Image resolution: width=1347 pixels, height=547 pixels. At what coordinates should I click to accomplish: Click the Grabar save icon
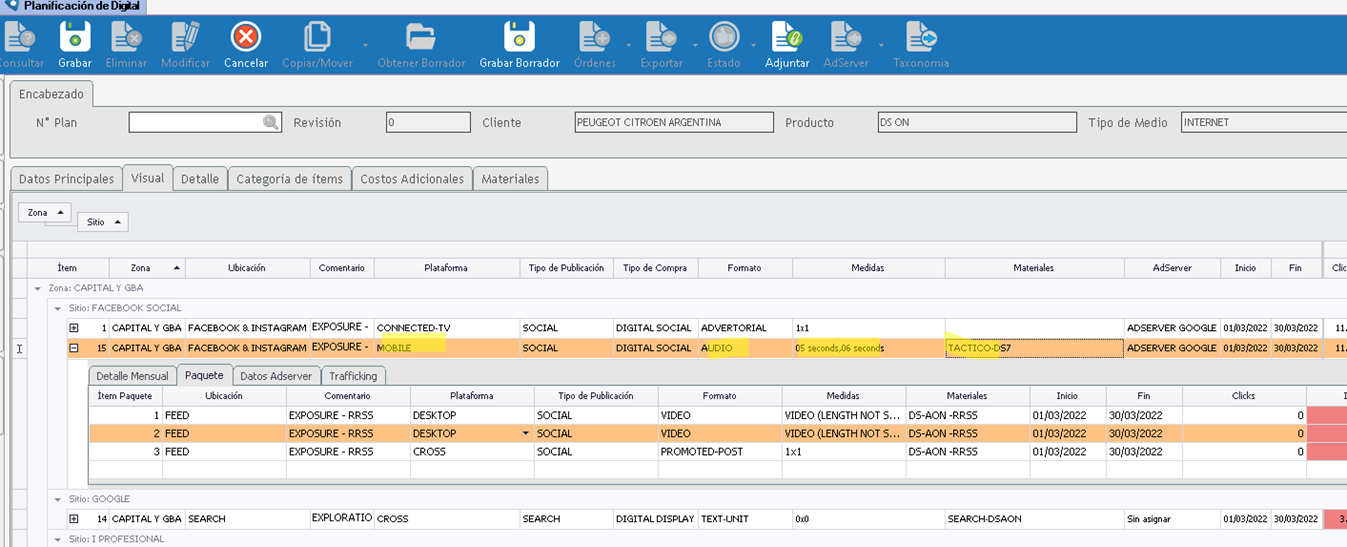[x=75, y=38]
